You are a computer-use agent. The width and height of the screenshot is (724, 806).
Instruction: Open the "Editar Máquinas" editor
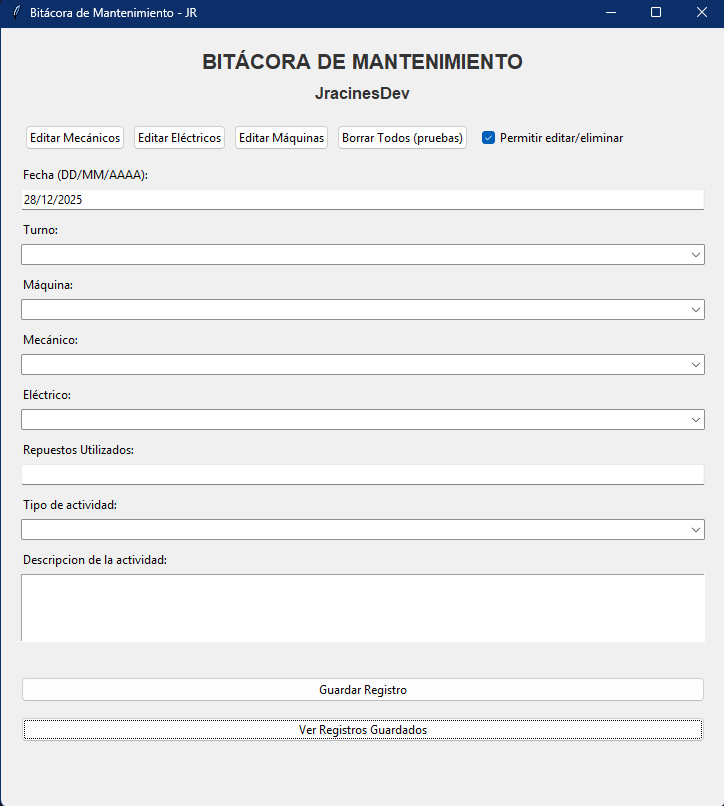click(x=281, y=138)
